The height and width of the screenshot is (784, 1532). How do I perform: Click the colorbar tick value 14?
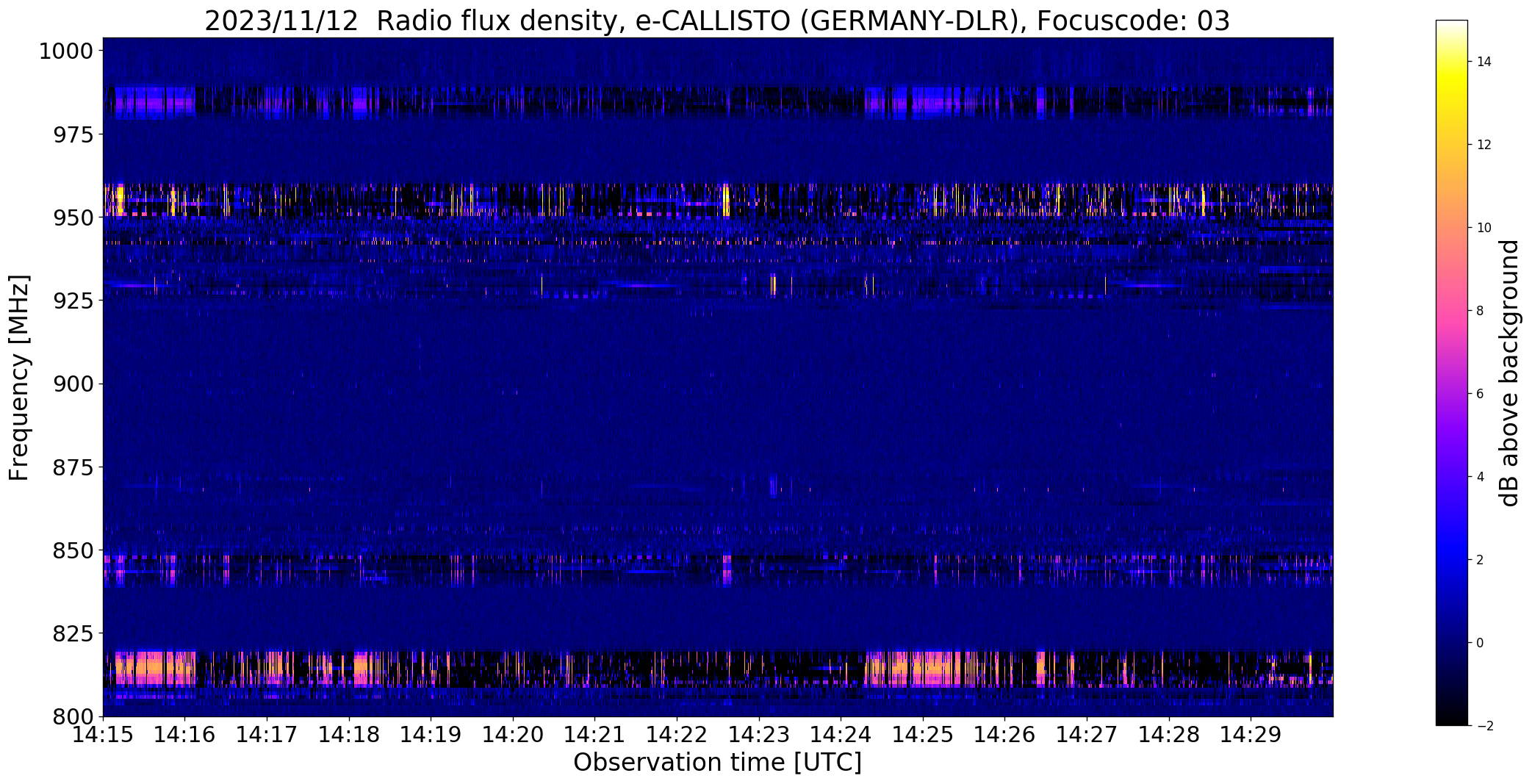click(x=1484, y=62)
